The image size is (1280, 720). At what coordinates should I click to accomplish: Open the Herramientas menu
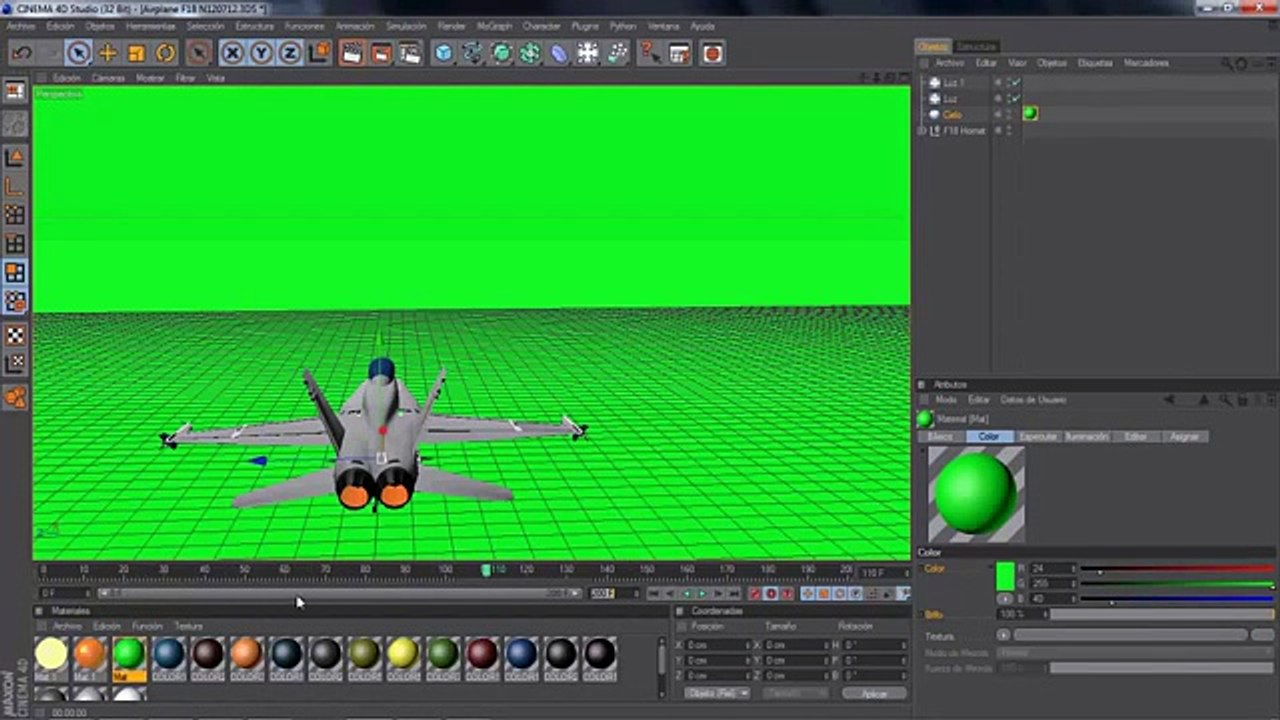click(151, 26)
